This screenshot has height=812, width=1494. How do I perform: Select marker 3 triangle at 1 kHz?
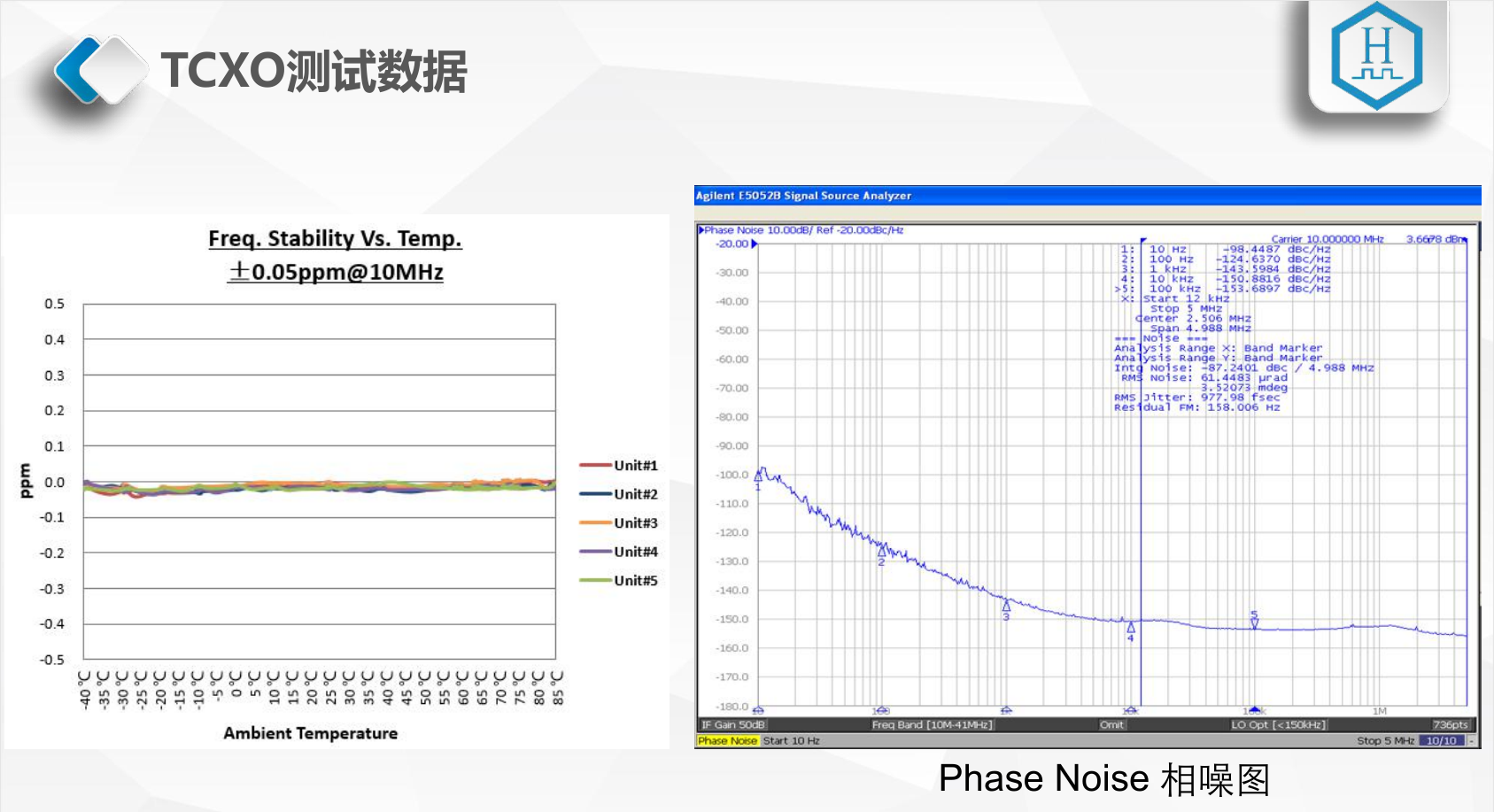(1006, 606)
